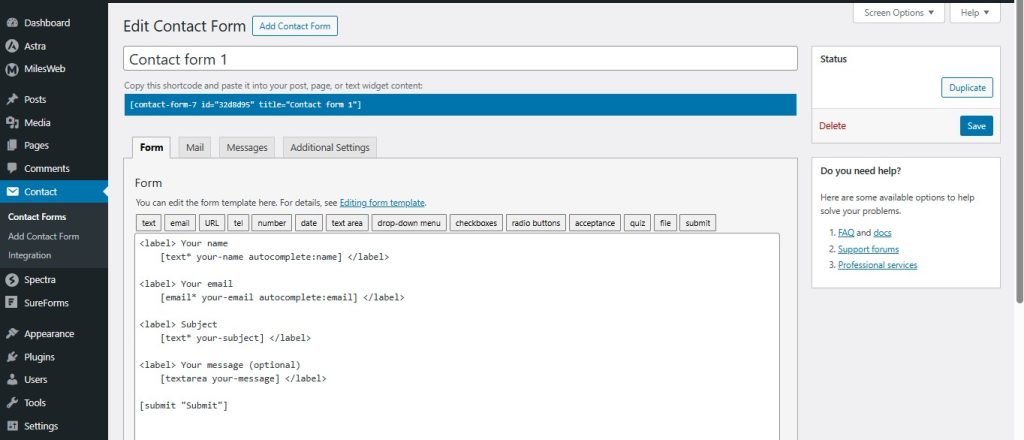Viewport: 1024px width, 440px height.
Task: Insert a submit tag
Action: point(697,223)
